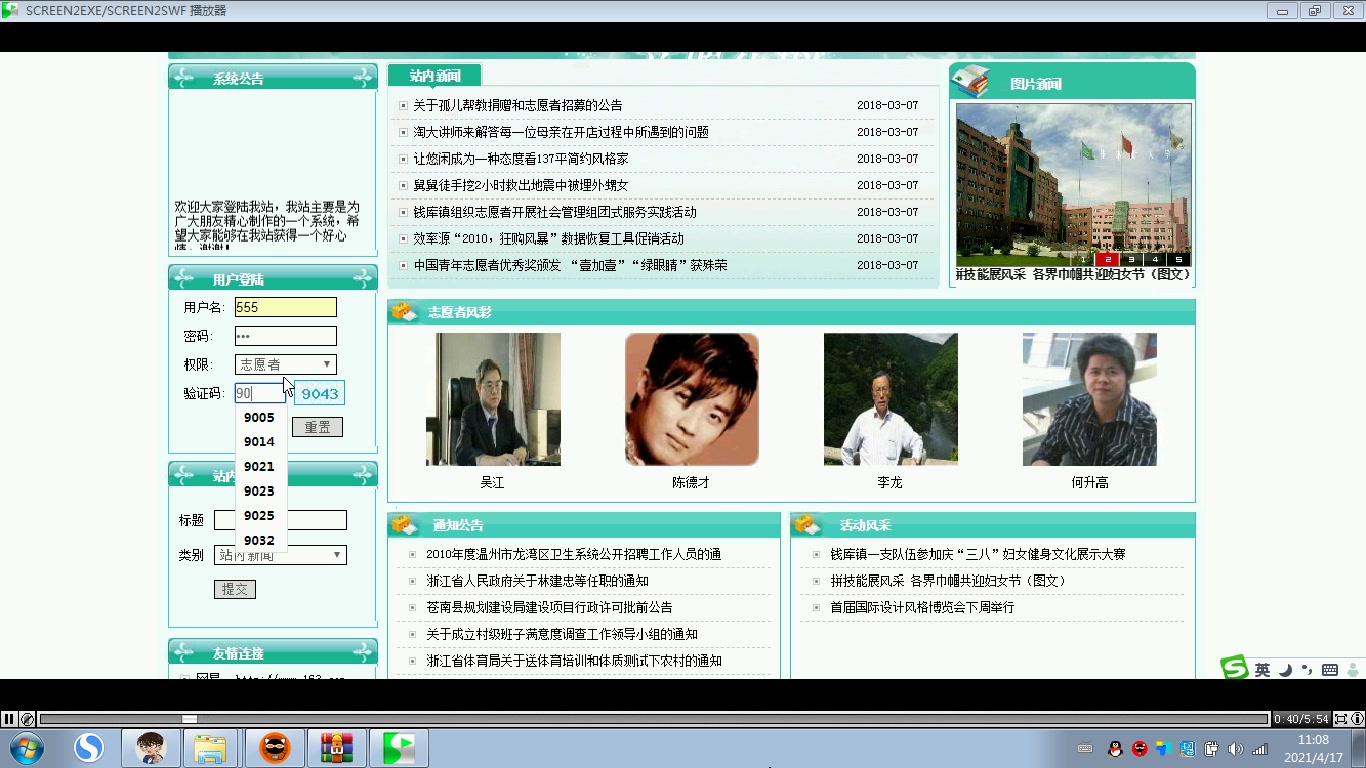Switch image news slide to number 1
The height and width of the screenshot is (768, 1366).
(x=1083, y=259)
